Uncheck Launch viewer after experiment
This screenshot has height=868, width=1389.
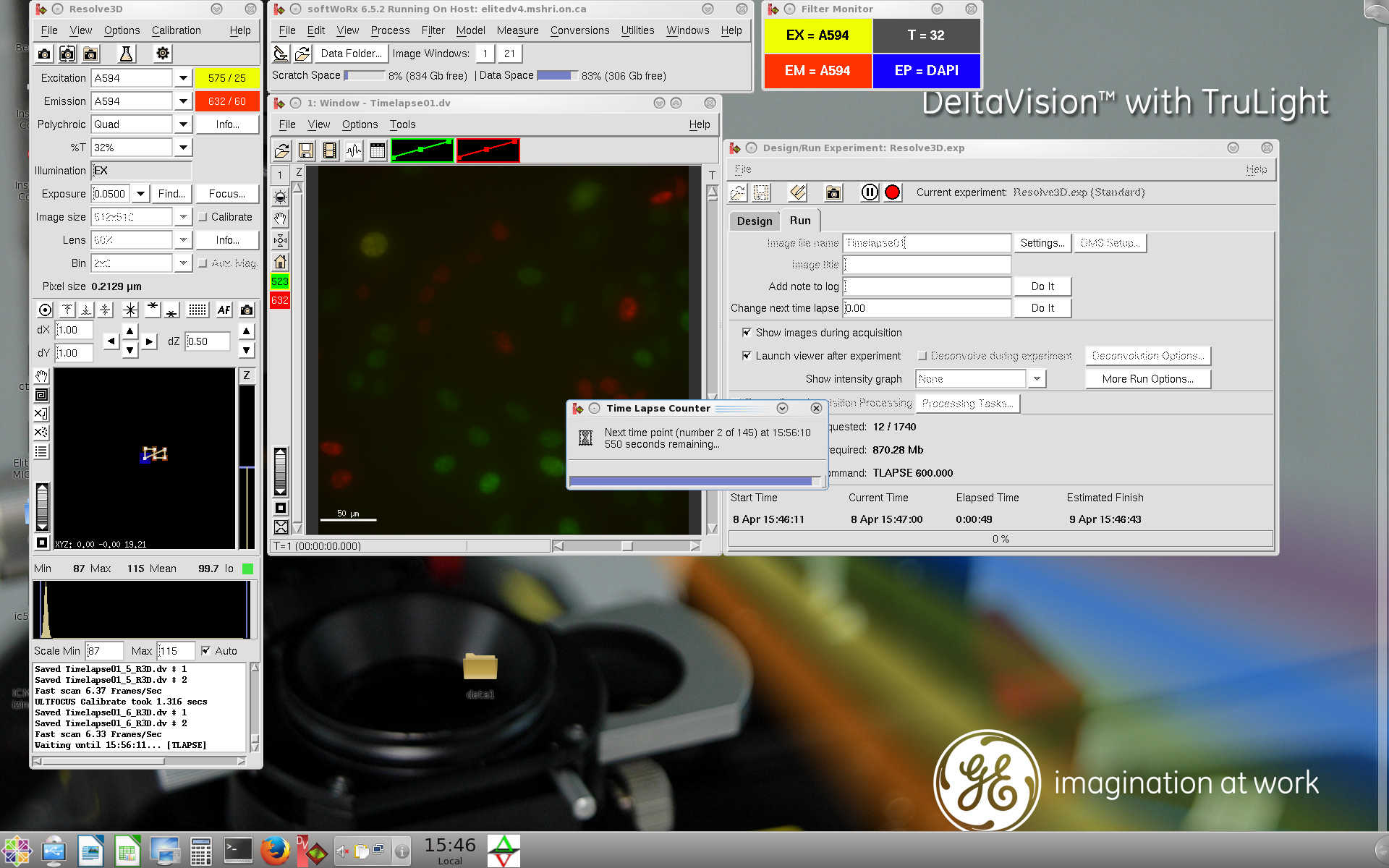click(747, 356)
